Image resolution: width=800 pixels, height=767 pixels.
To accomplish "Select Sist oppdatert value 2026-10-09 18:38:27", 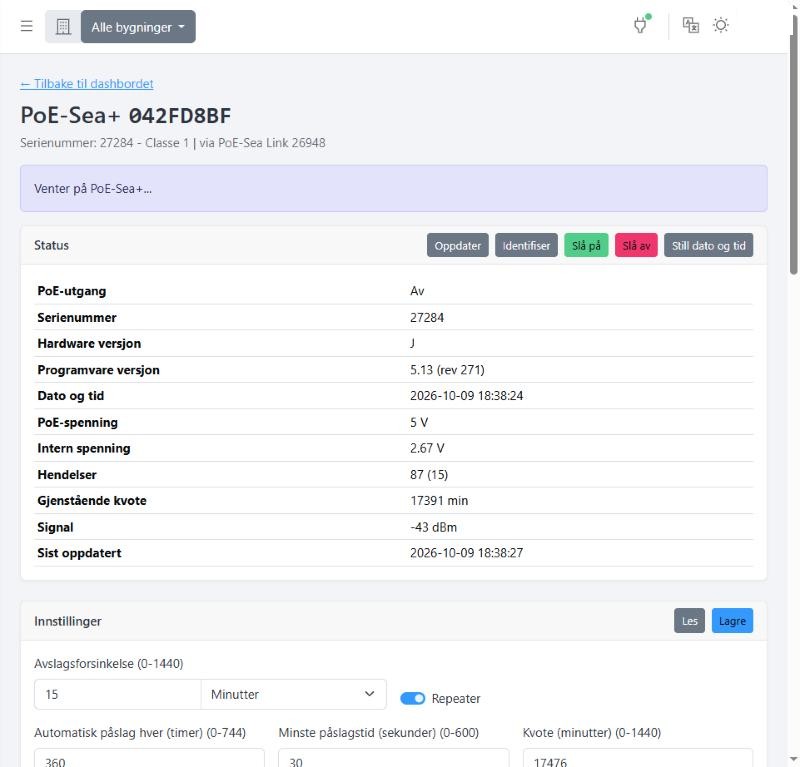I will (x=466, y=553).
